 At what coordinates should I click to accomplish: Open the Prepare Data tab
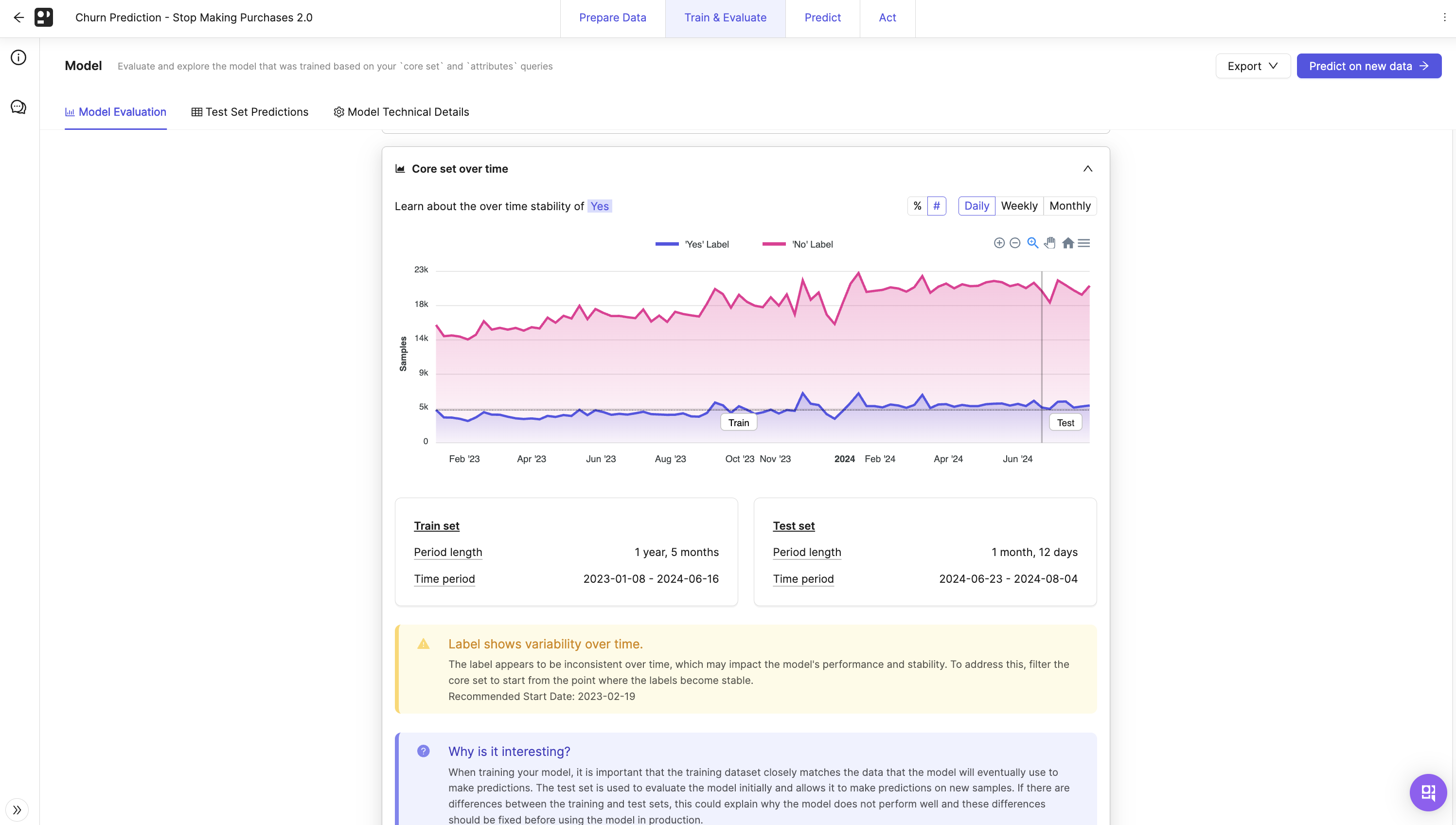[x=612, y=18]
